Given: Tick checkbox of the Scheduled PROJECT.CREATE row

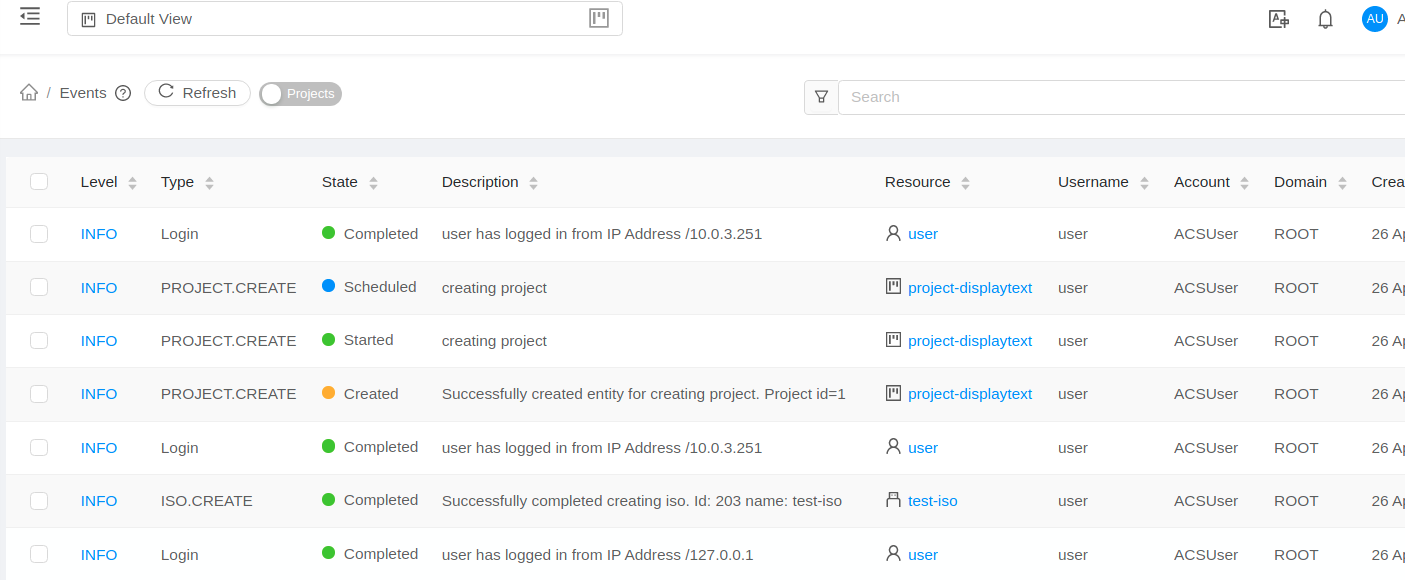Looking at the screenshot, I should (x=39, y=287).
